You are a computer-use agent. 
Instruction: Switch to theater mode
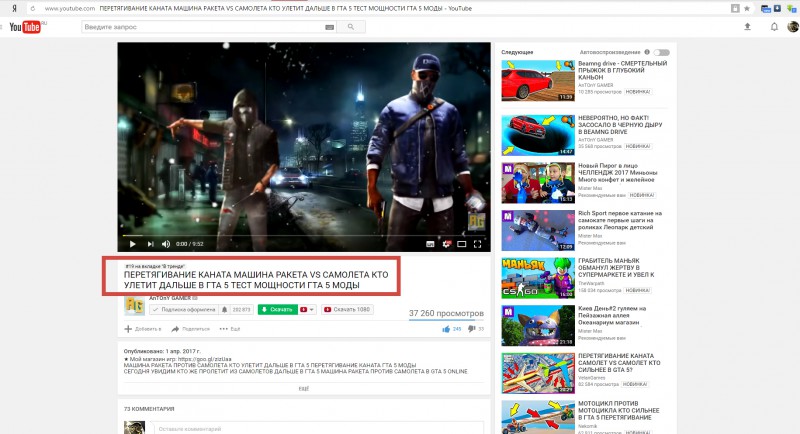(x=462, y=244)
